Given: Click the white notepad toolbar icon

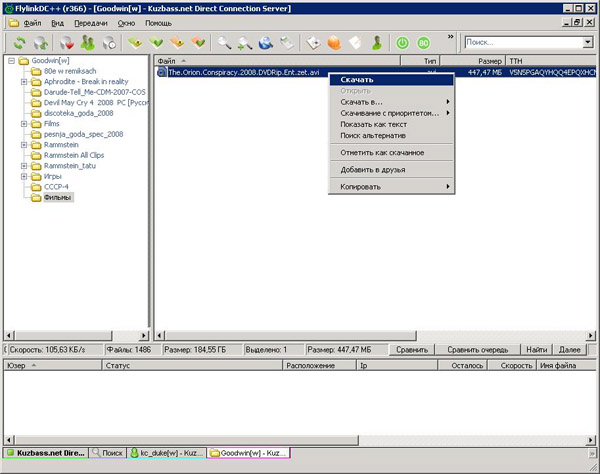Looking at the screenshot, I should pyautogui.click(x=355, y=43).
